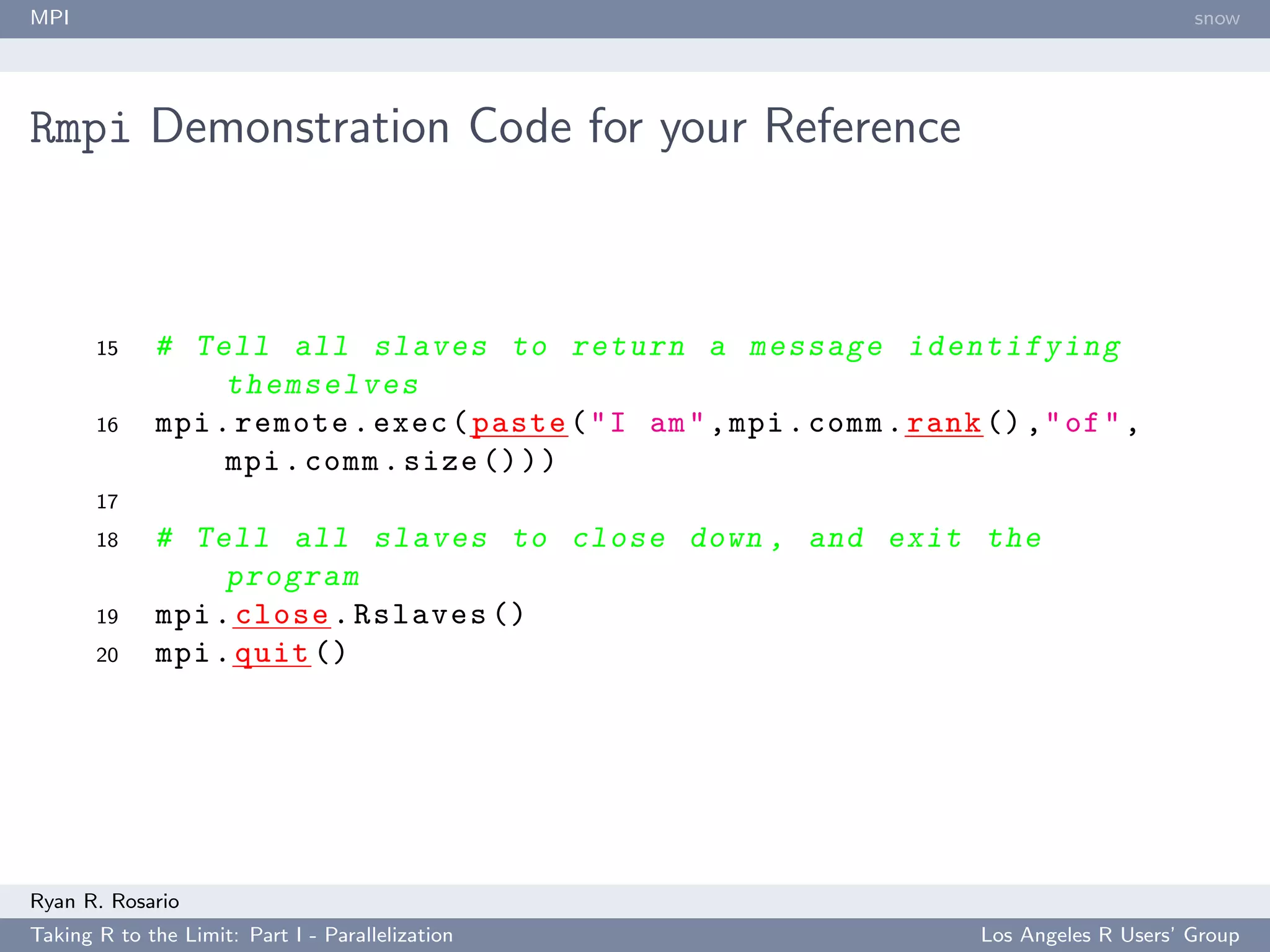The image size is (1270, 952).
Task: Click line number 20
Action: click(107, 655)
